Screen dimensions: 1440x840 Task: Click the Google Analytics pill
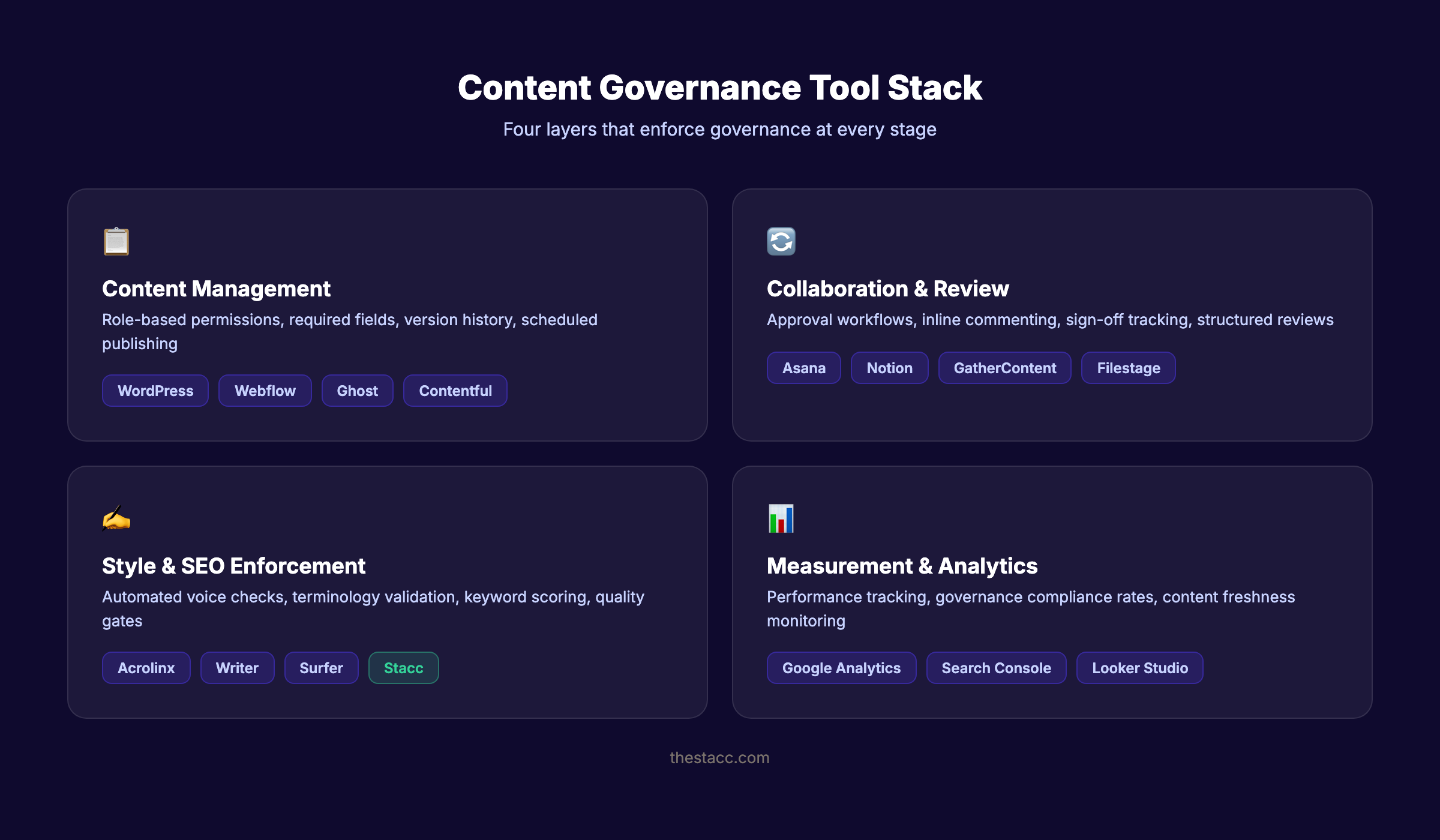pos(841,668)
